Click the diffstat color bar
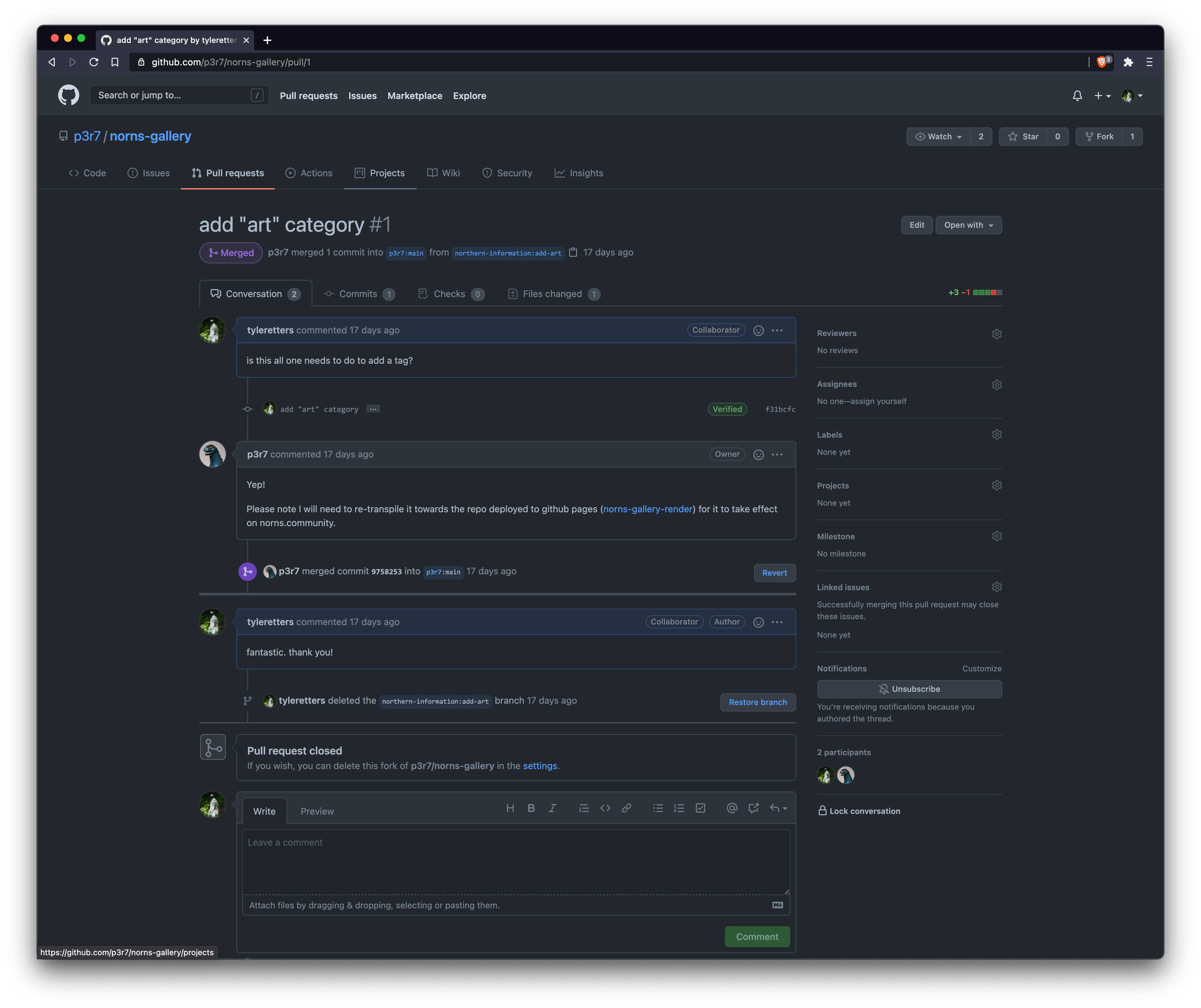 point(987,293)
